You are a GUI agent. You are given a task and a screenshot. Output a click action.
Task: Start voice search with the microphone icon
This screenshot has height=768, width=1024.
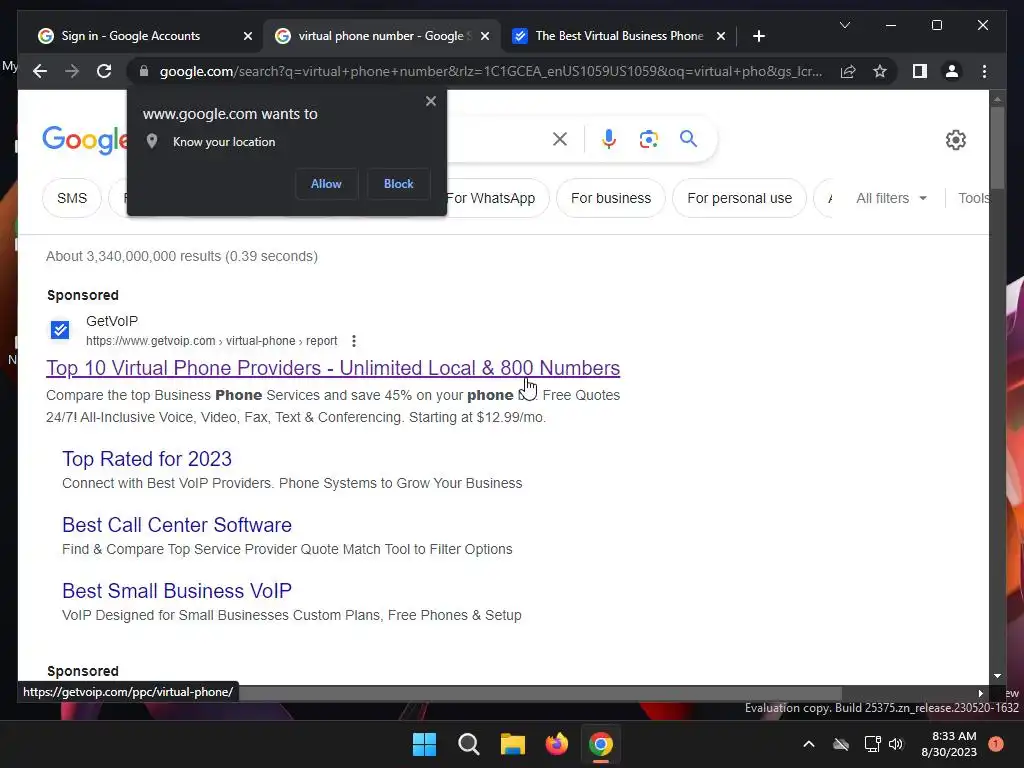click(609, 139)
